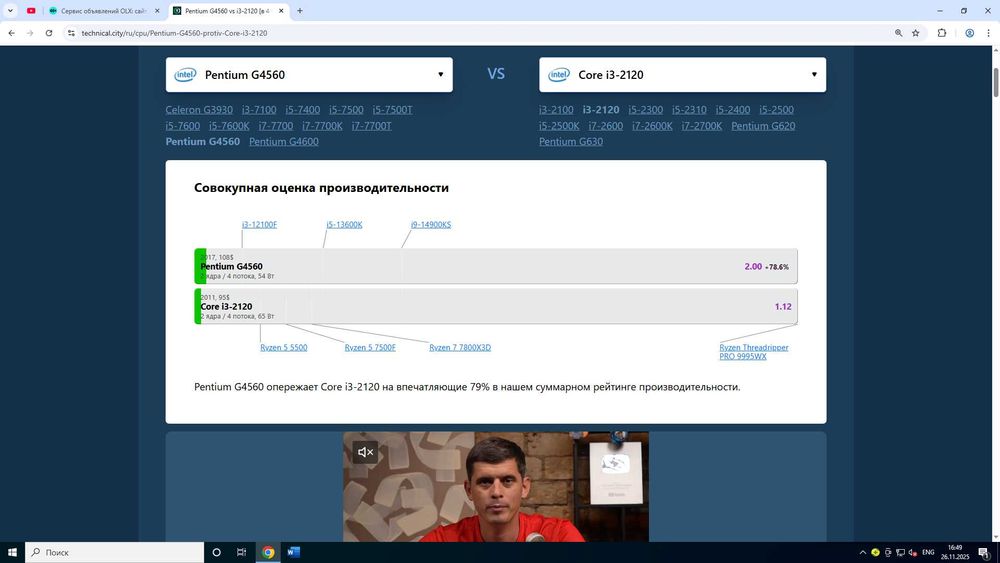The width and height of the screenshot is (1000, 563).
Task: Open the i5-2400 link
Action: pos(733,110)
